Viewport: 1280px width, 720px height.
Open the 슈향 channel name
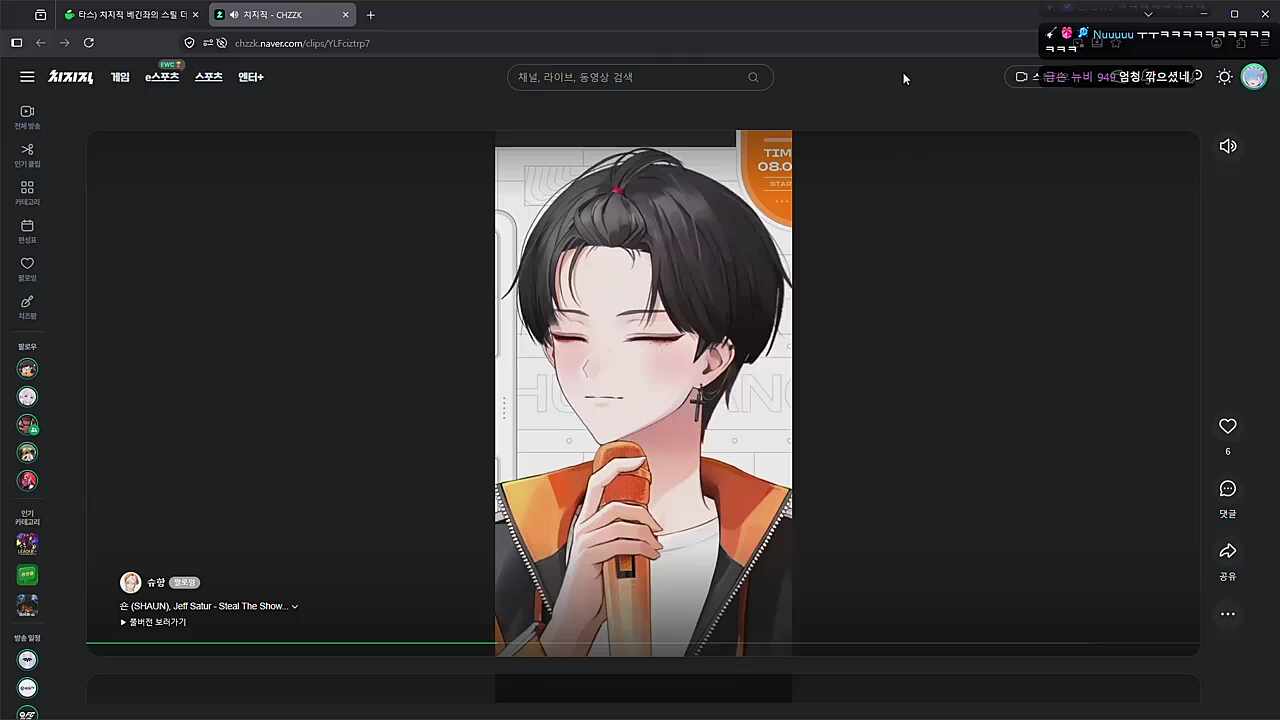point(156,582)
